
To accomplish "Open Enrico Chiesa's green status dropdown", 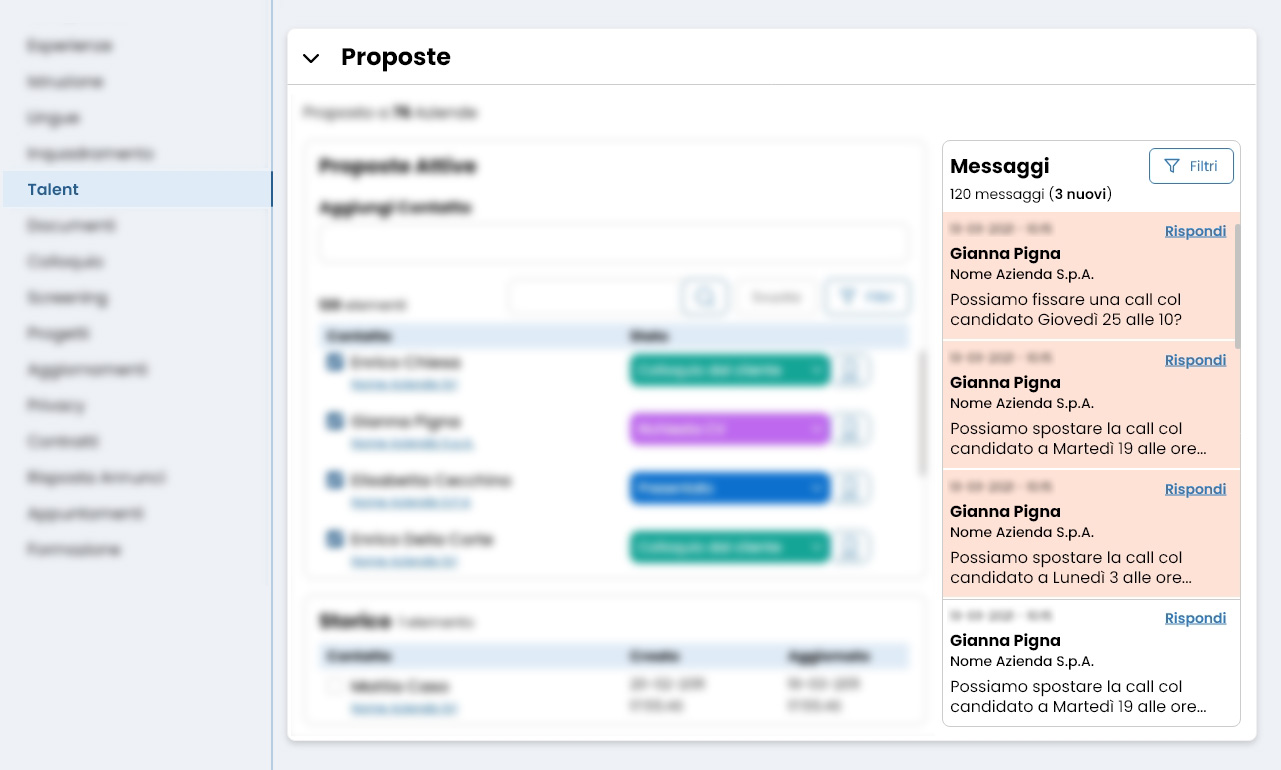I will pos(729,370).
